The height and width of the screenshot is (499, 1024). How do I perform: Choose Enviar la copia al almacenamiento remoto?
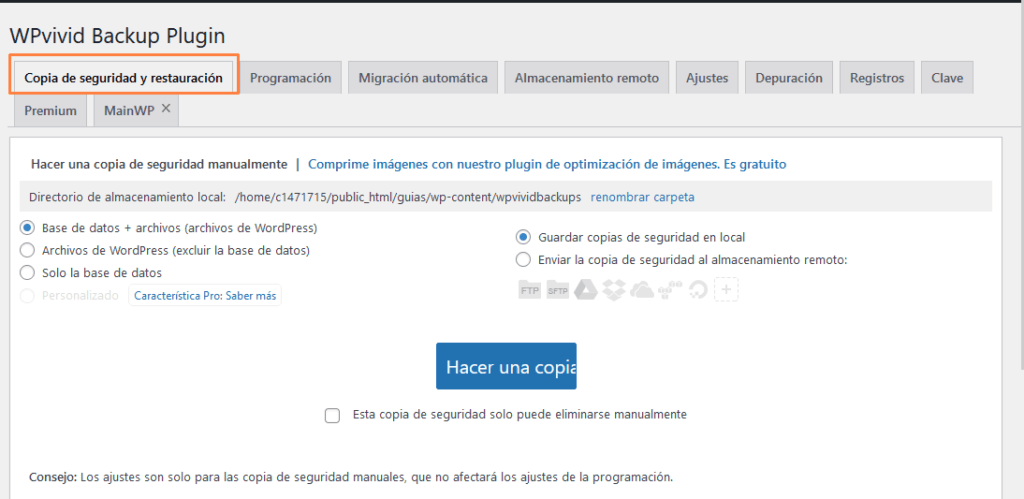point(523,260)
